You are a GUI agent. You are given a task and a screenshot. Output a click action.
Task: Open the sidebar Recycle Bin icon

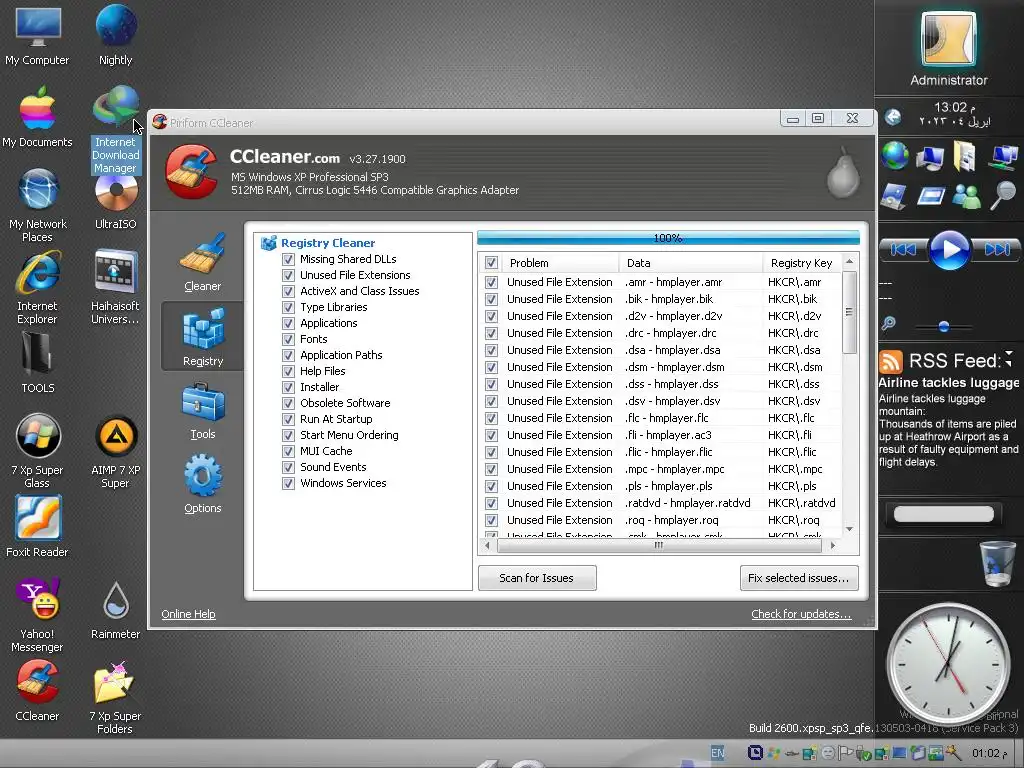tap(997, 563)
